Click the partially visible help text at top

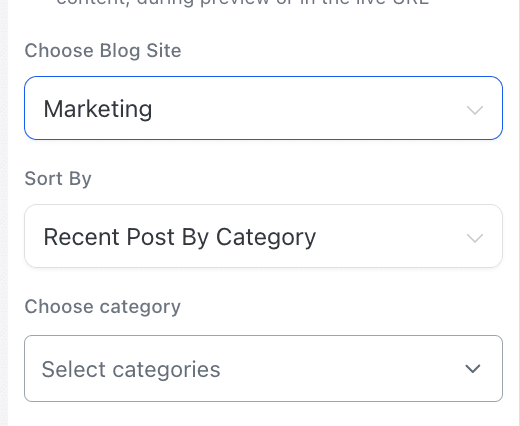point(243,3)
